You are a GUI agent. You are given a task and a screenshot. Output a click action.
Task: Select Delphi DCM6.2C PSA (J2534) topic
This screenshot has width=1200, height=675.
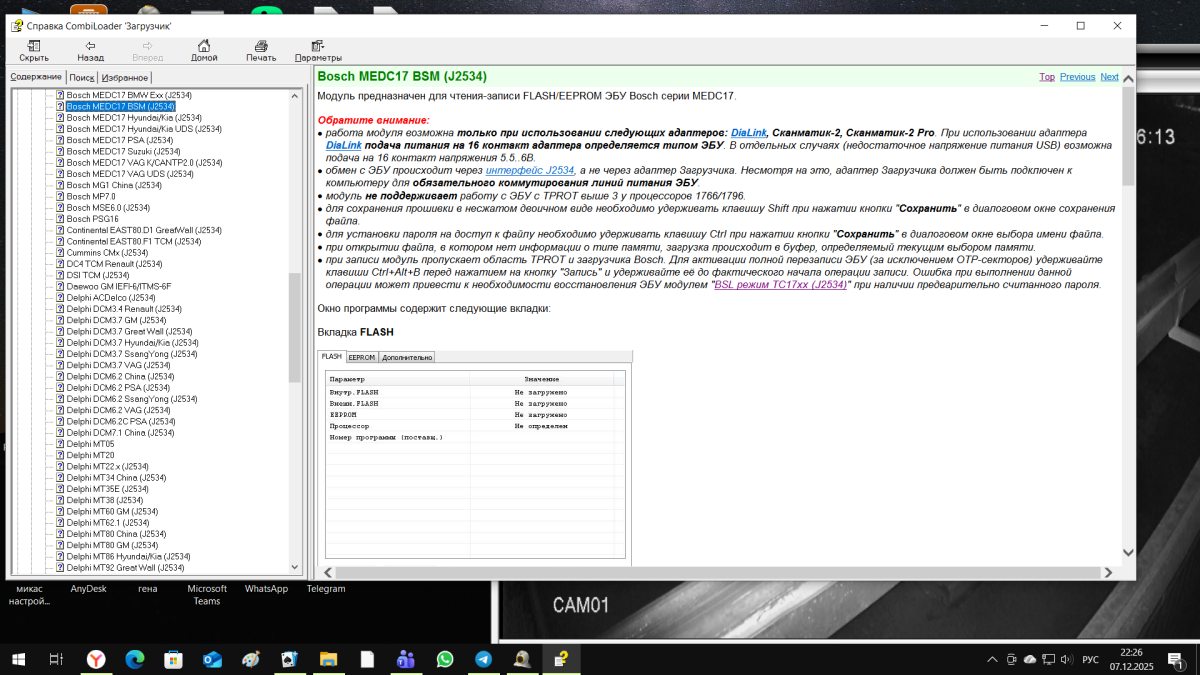pos(121,421)
